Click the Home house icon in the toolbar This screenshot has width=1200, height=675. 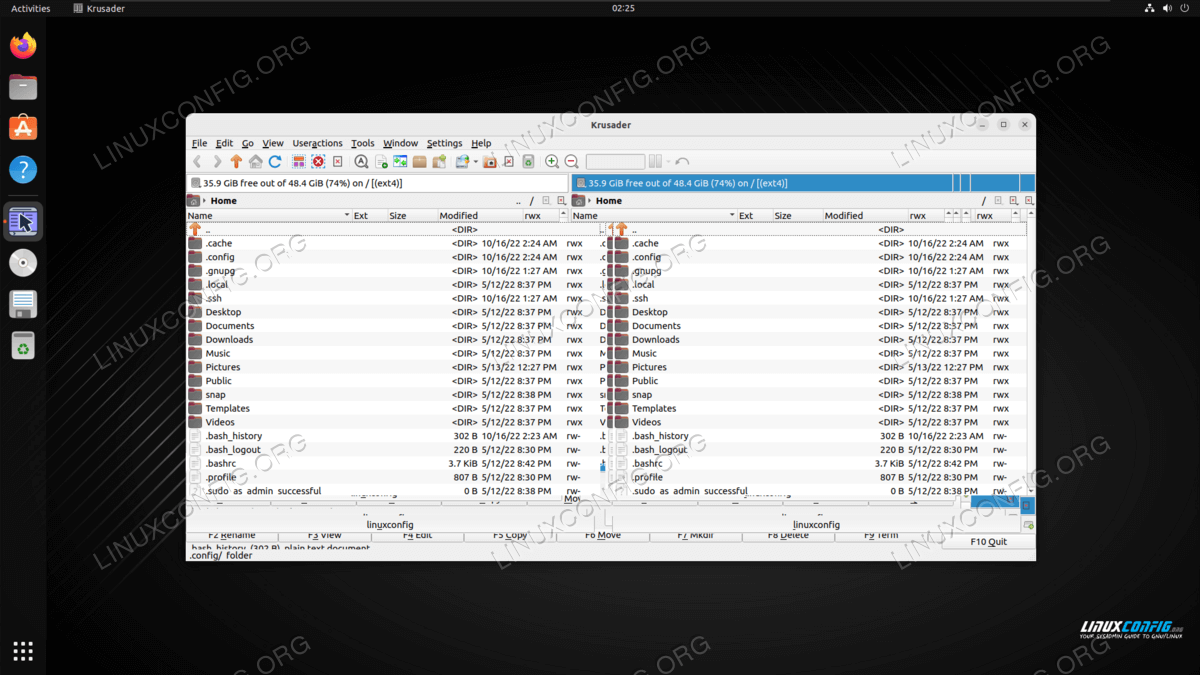coord(255,161)
